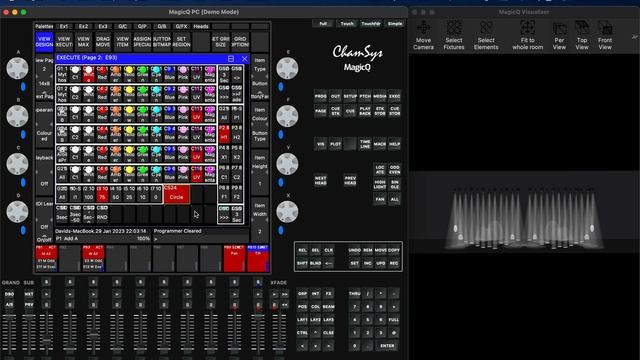Screen dimensions: 640x360
Task: Activate the red 75 intensity item
Action: click(102, 194)
